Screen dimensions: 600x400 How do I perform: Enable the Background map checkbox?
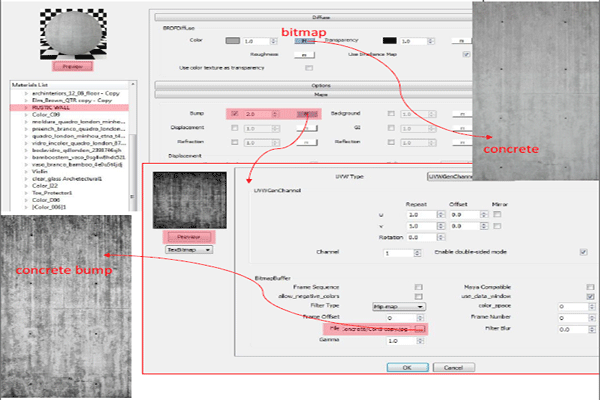click(x=391, y=114)
